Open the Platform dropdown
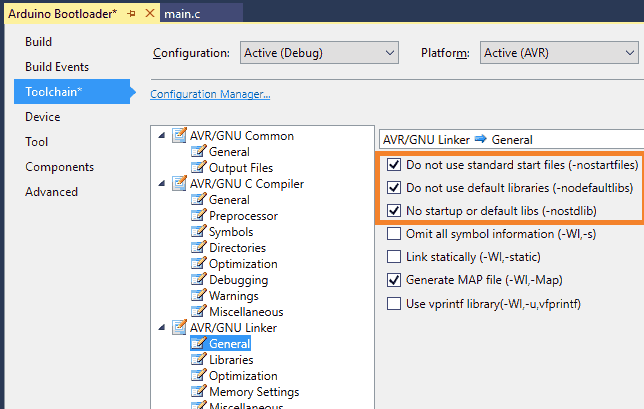This screenshot has height=409, width=644. pyautogui.click(x=560, y=52)
